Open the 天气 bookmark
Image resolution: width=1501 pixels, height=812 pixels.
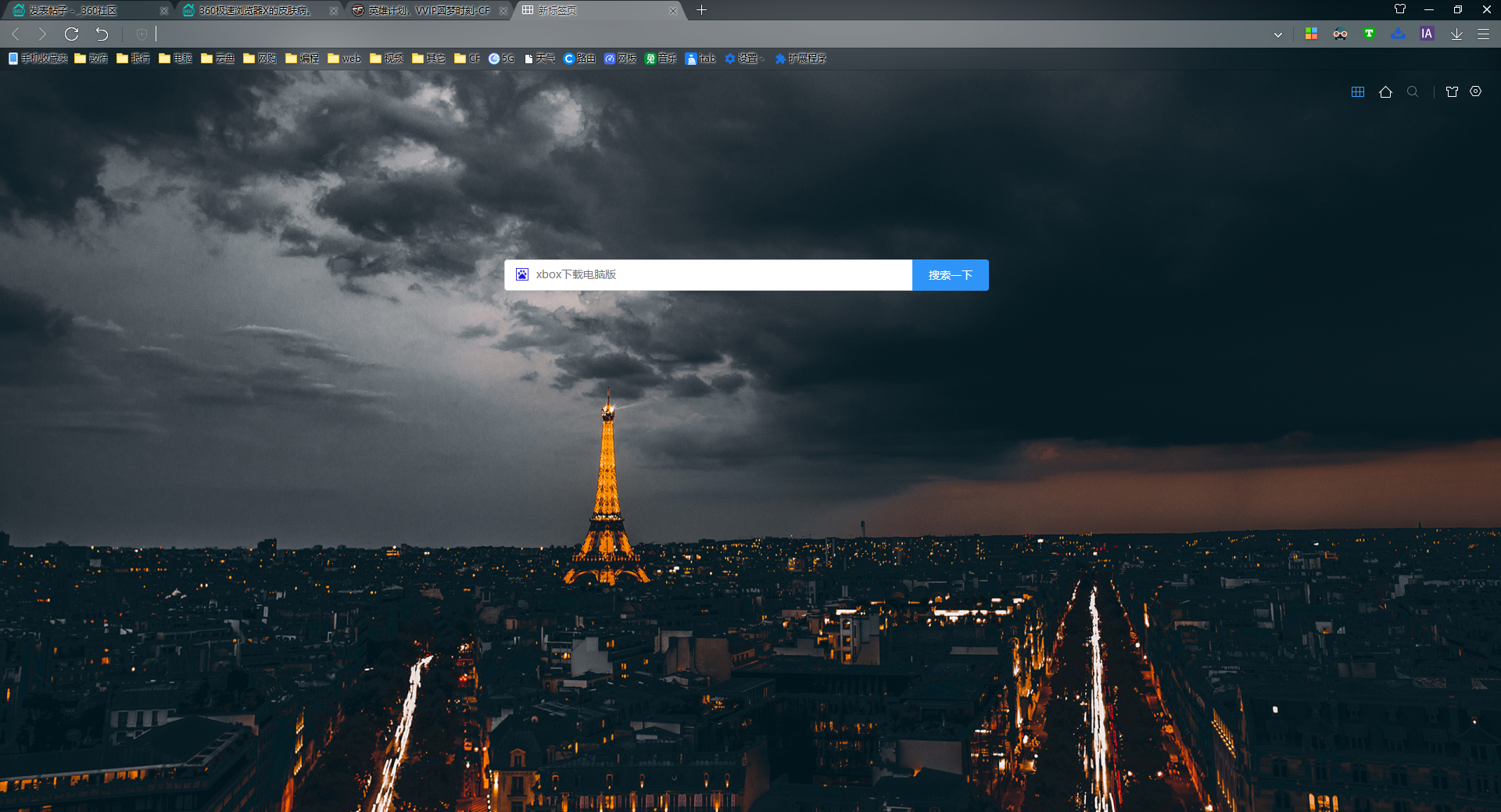[x=540, y=59]
